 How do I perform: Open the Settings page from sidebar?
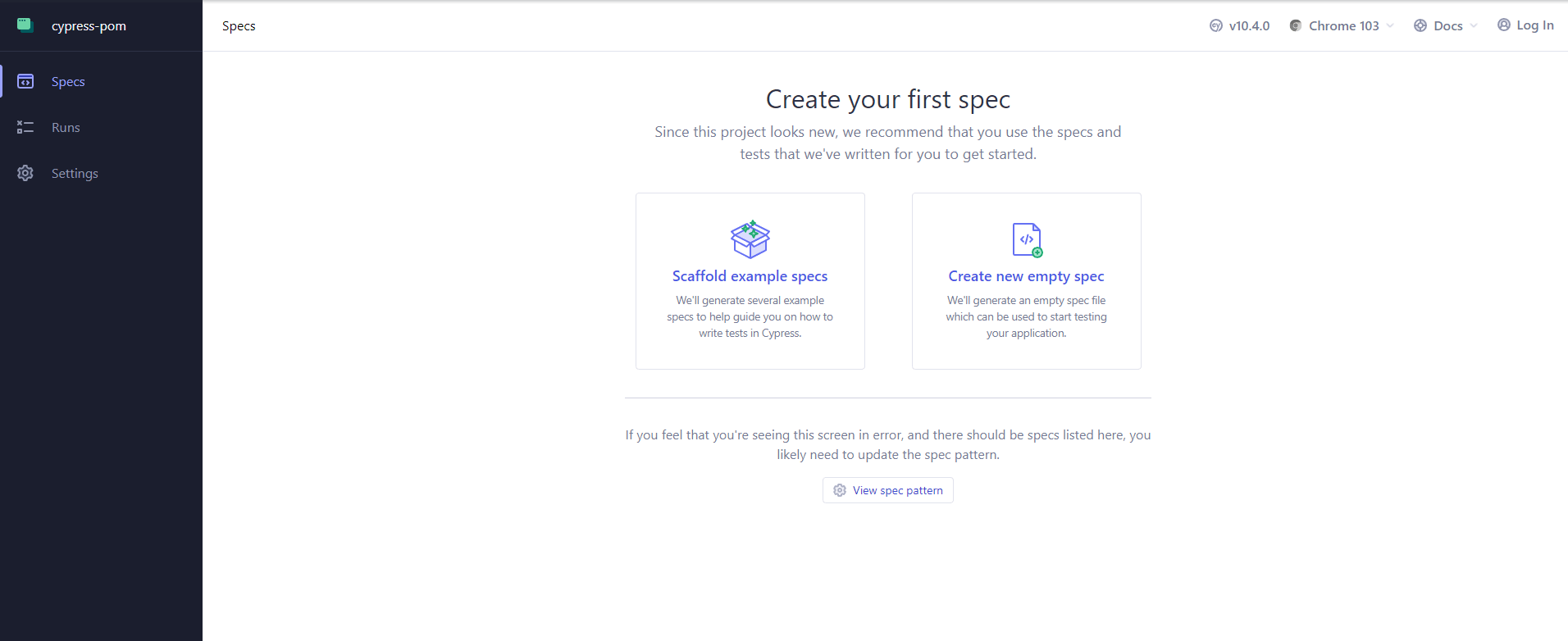(75, 173)
